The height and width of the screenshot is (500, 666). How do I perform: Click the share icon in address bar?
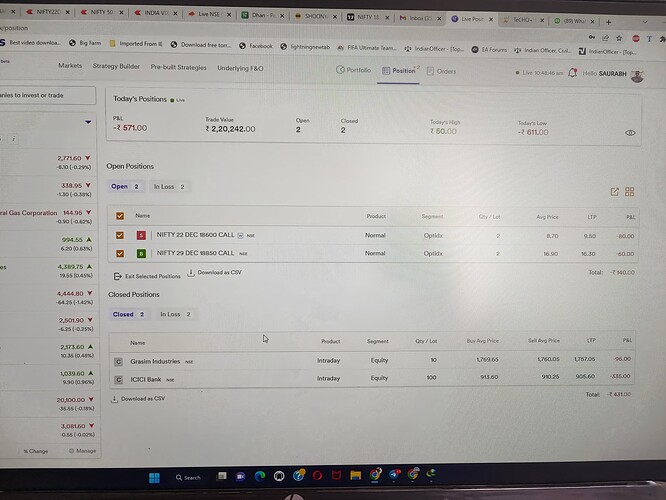(x=605, y=38)
